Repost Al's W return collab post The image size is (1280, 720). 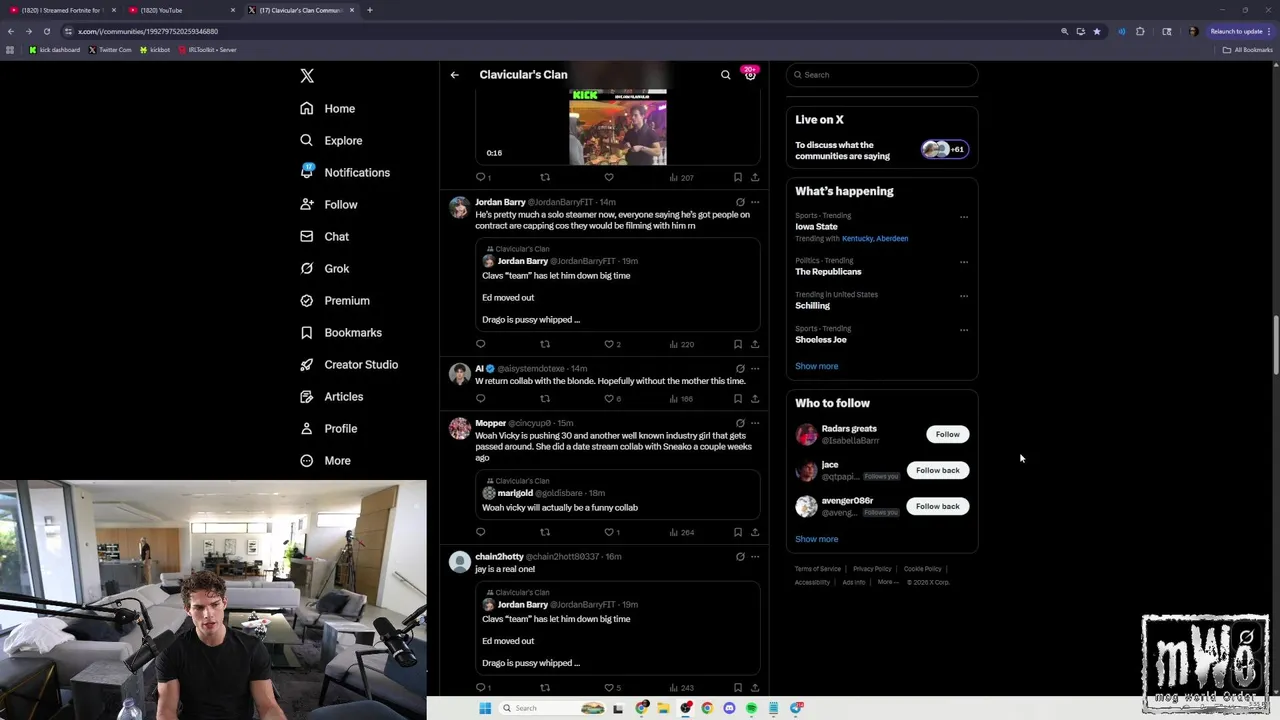545,398
